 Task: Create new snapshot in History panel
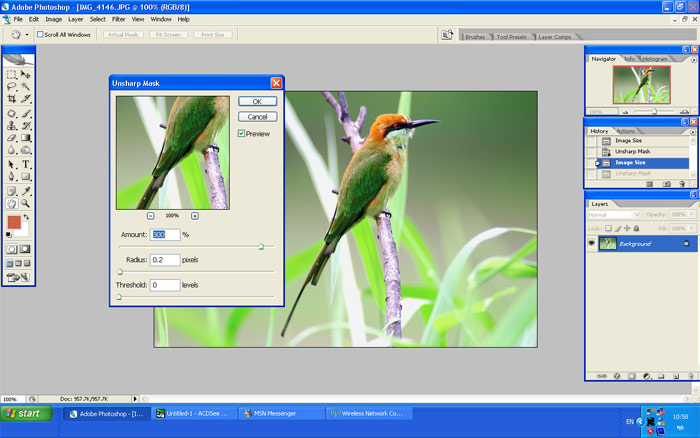point(667,184)
